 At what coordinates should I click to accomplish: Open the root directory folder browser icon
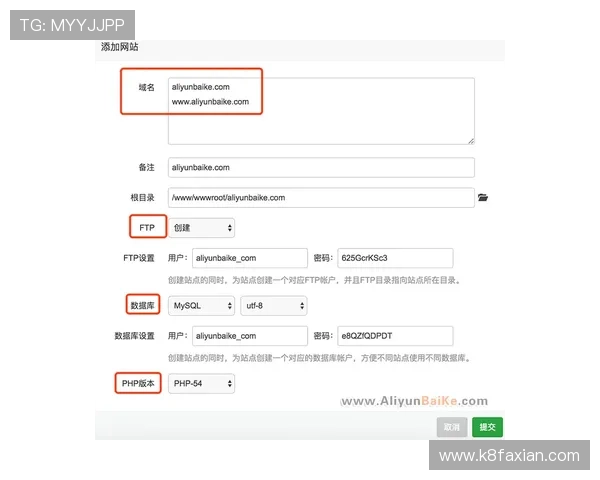tap(483, 198)
